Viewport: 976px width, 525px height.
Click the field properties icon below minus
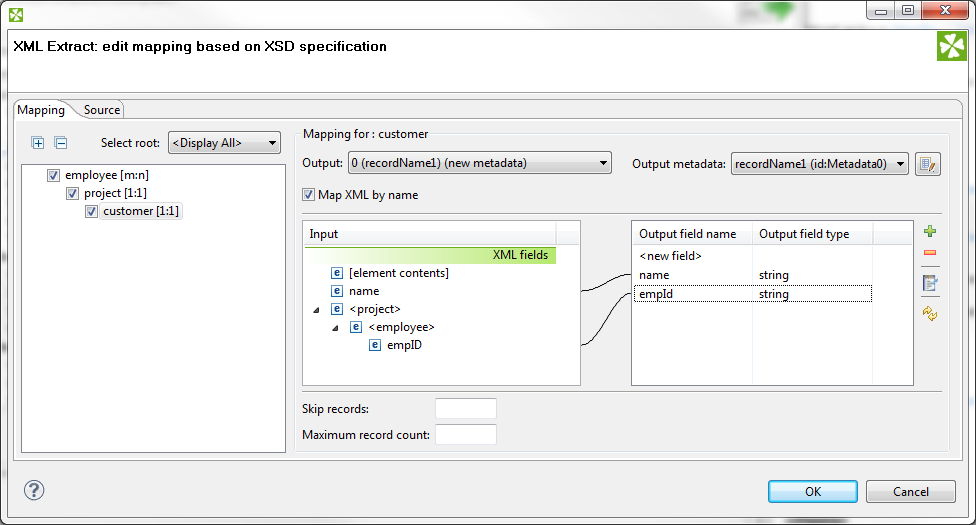click(x=930, y=284)
